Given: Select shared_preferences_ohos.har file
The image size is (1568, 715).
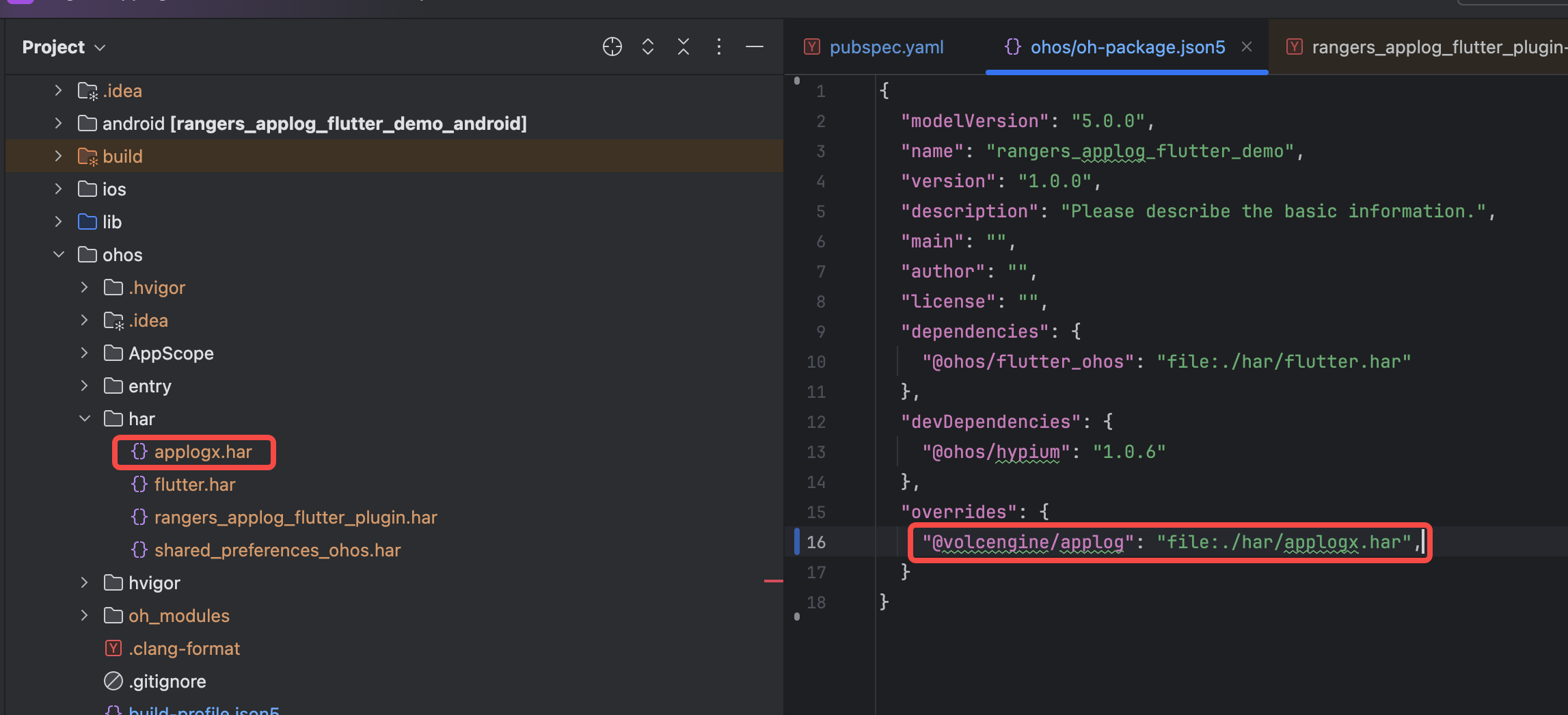Looking at the screenshot, I should tap(277, 550).
